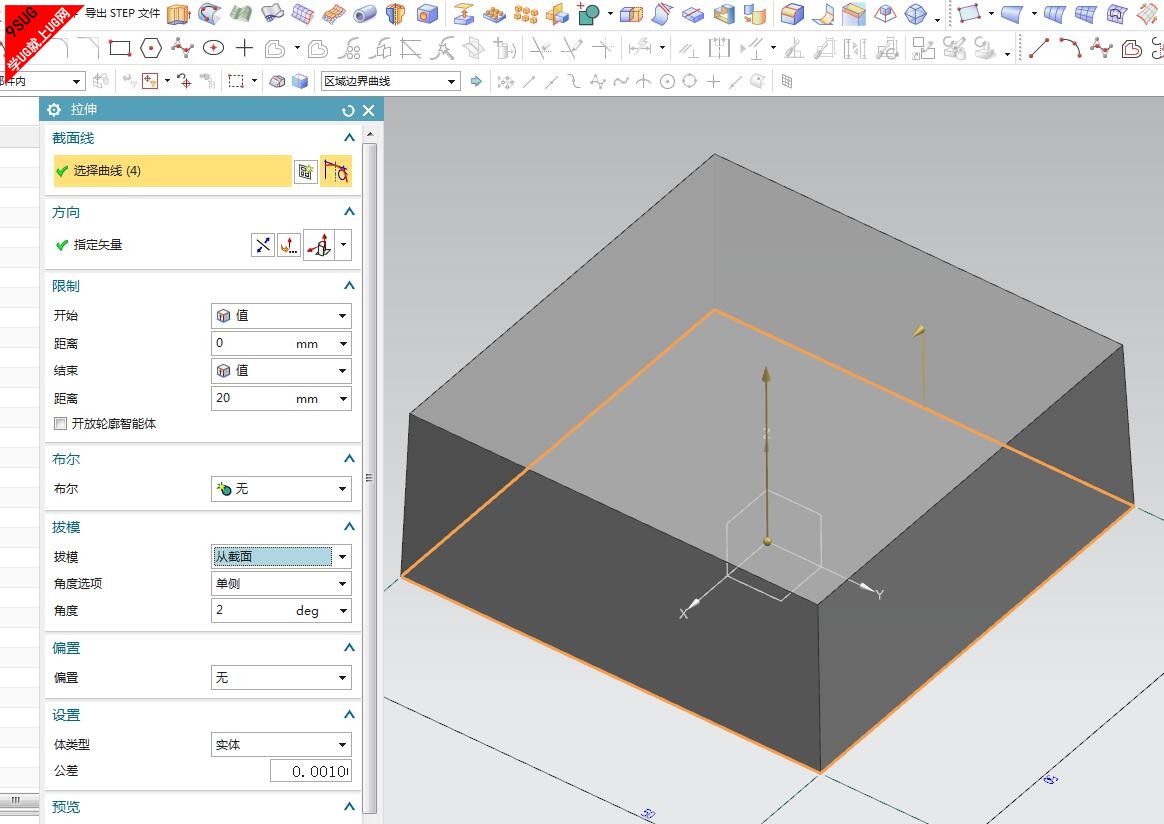Open the vector dialog icon in 方向
Image resolution: width=1164 pixels, height=824 pixels.
289,245
